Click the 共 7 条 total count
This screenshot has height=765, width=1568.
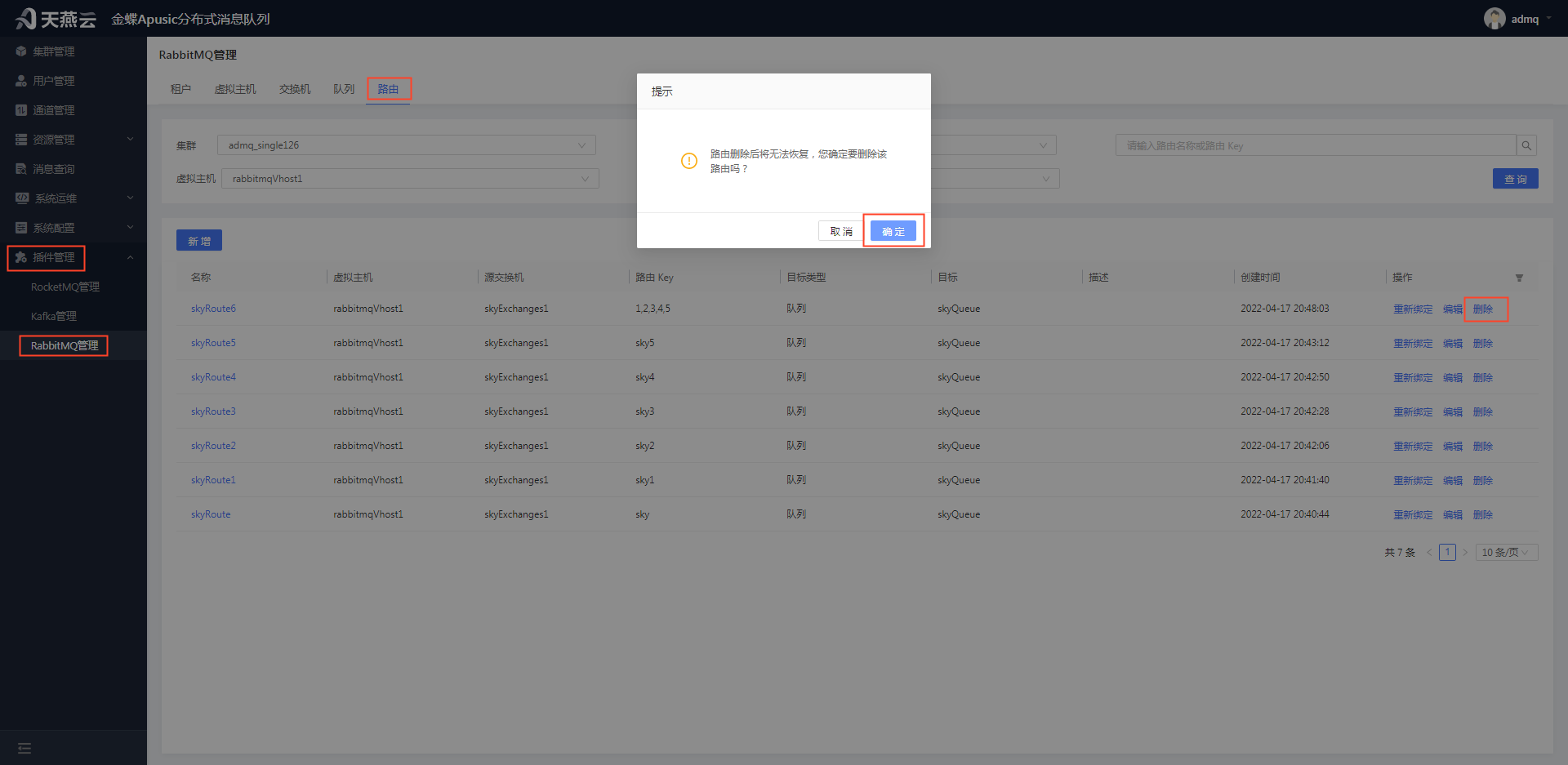click(1400, 553)
